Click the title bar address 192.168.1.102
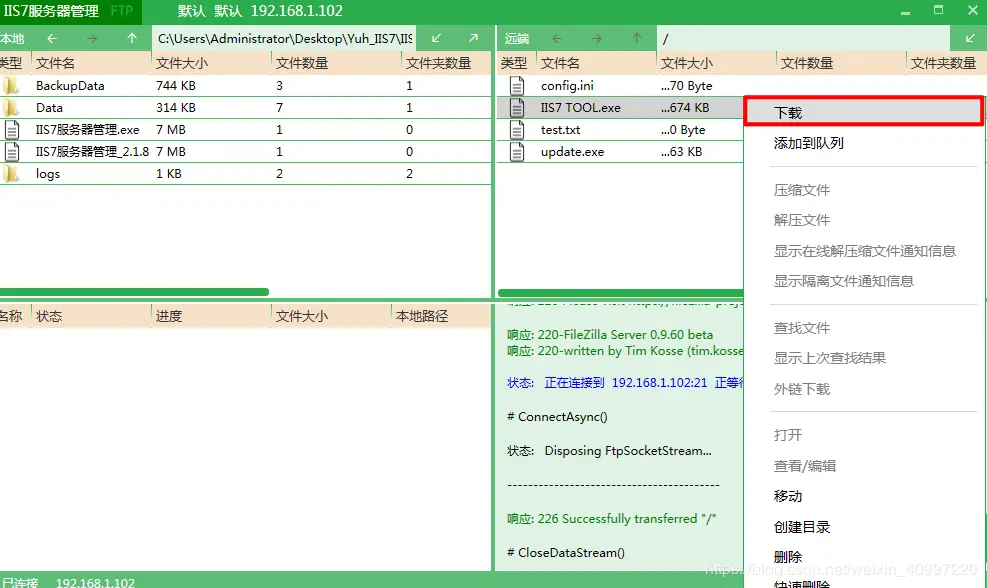The width and height of the screenshot is (987, 588). [296, 11]
